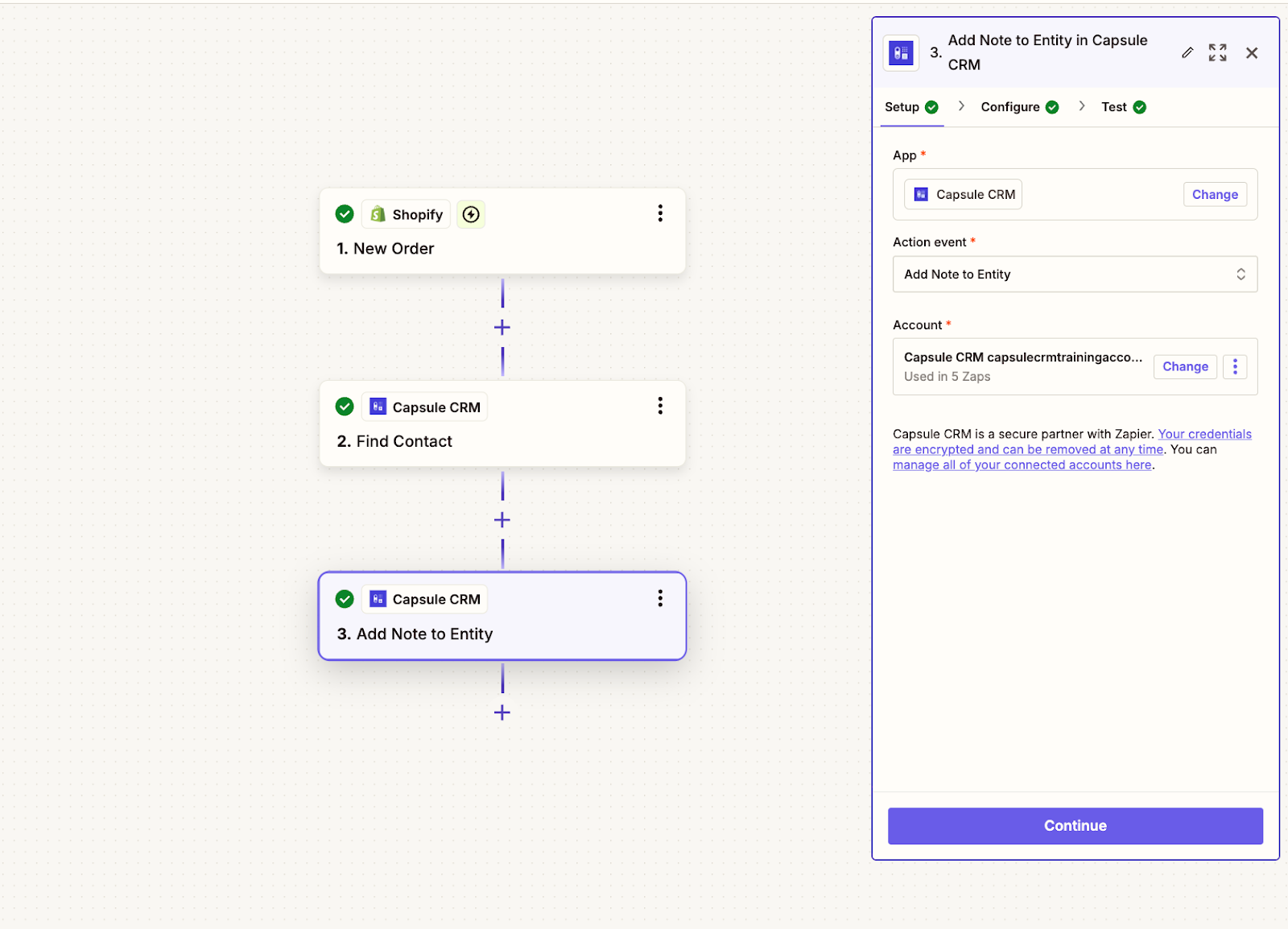The height and width of the screenshot is (929, 1288).
Task: Click the Capsule CRM chip in step 2
Action: coord(425,407)
